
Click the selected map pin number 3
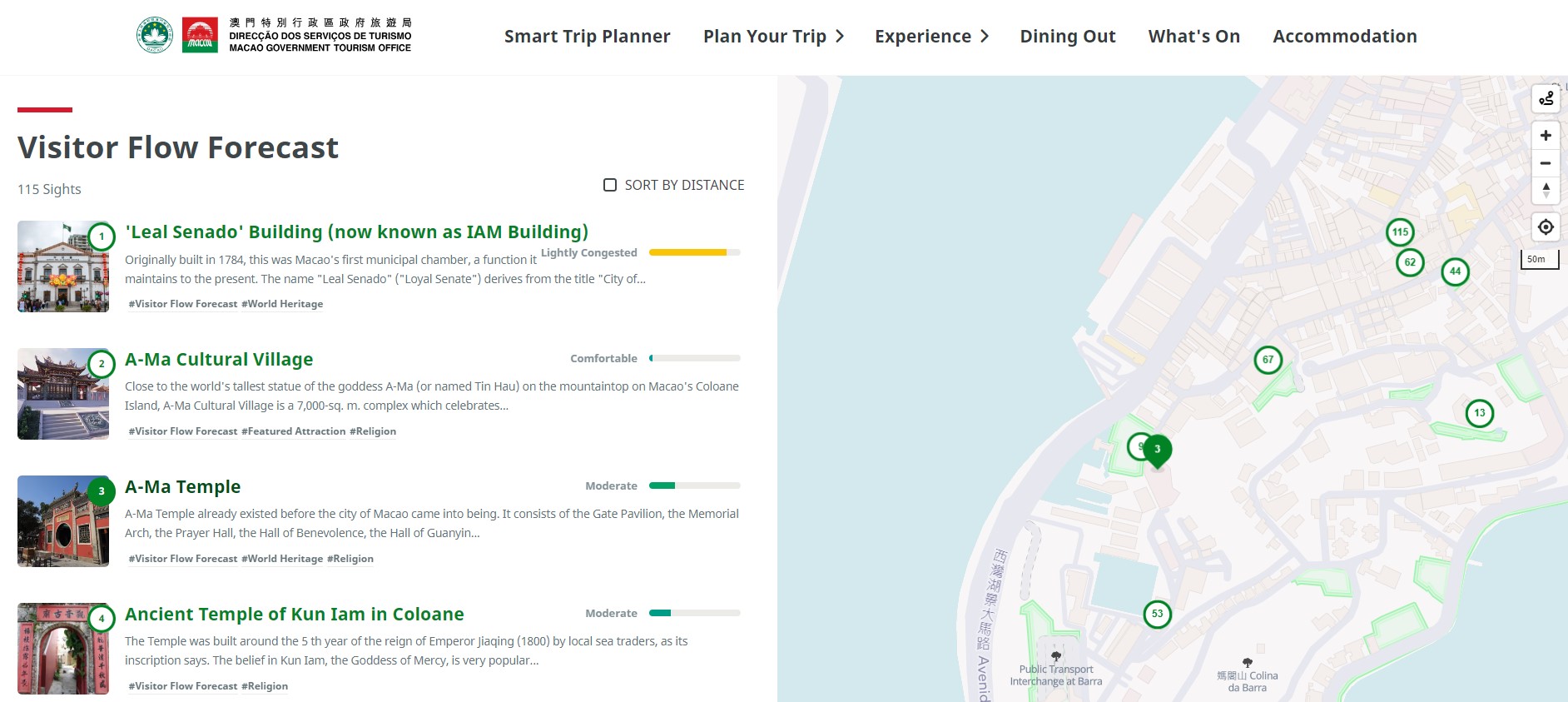[x=1157, y=450]
